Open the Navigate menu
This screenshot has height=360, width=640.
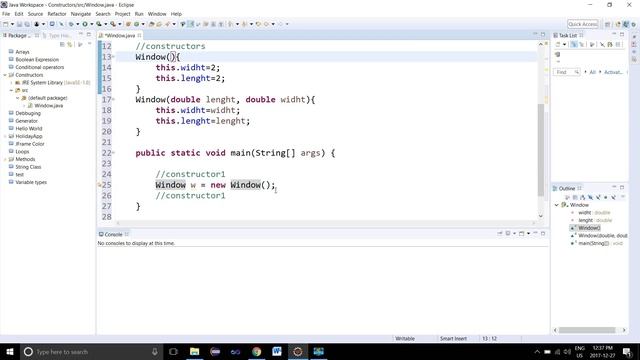pos(81,14)
